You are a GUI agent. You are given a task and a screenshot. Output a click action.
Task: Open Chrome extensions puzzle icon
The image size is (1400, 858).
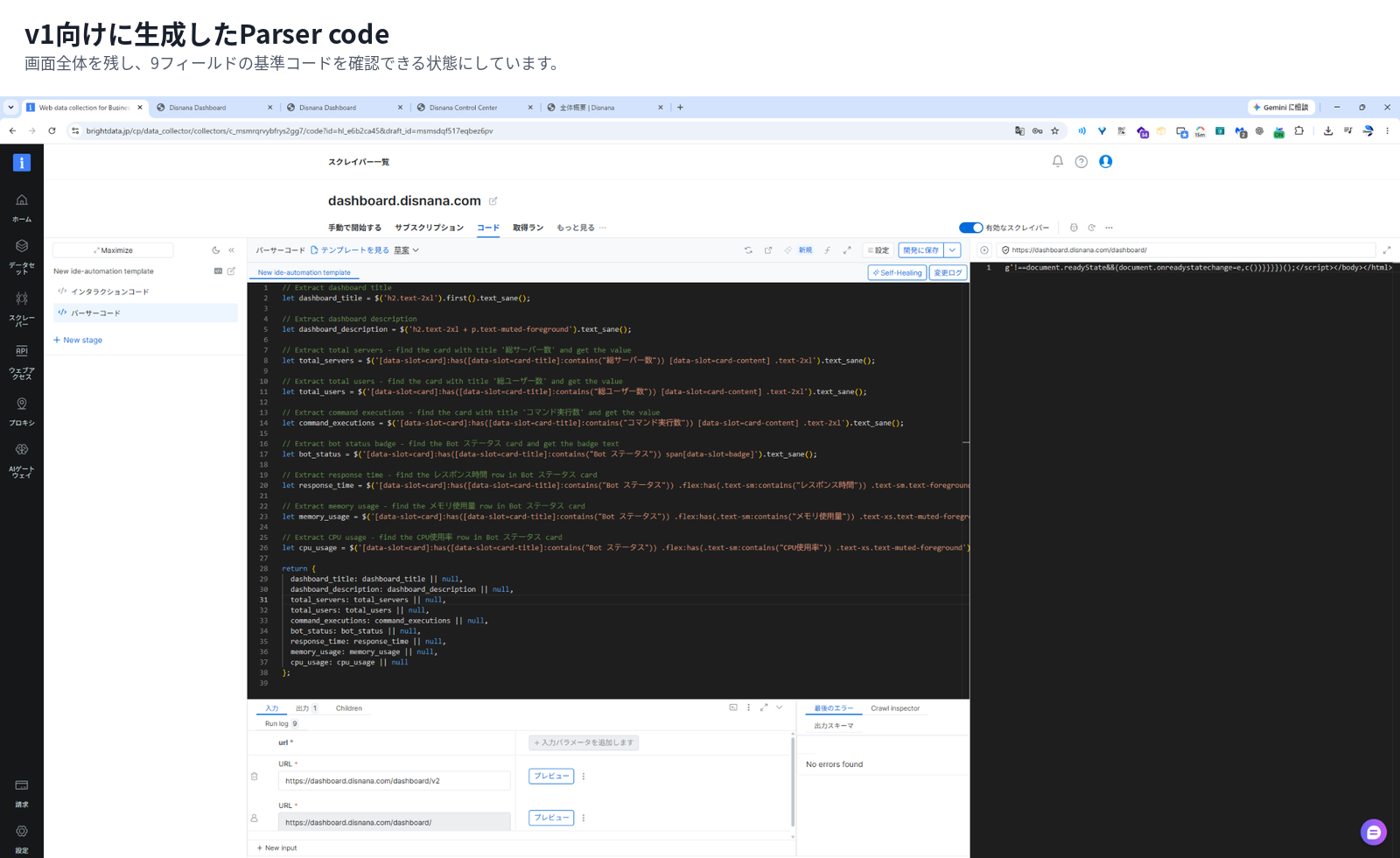point(1298,131)
